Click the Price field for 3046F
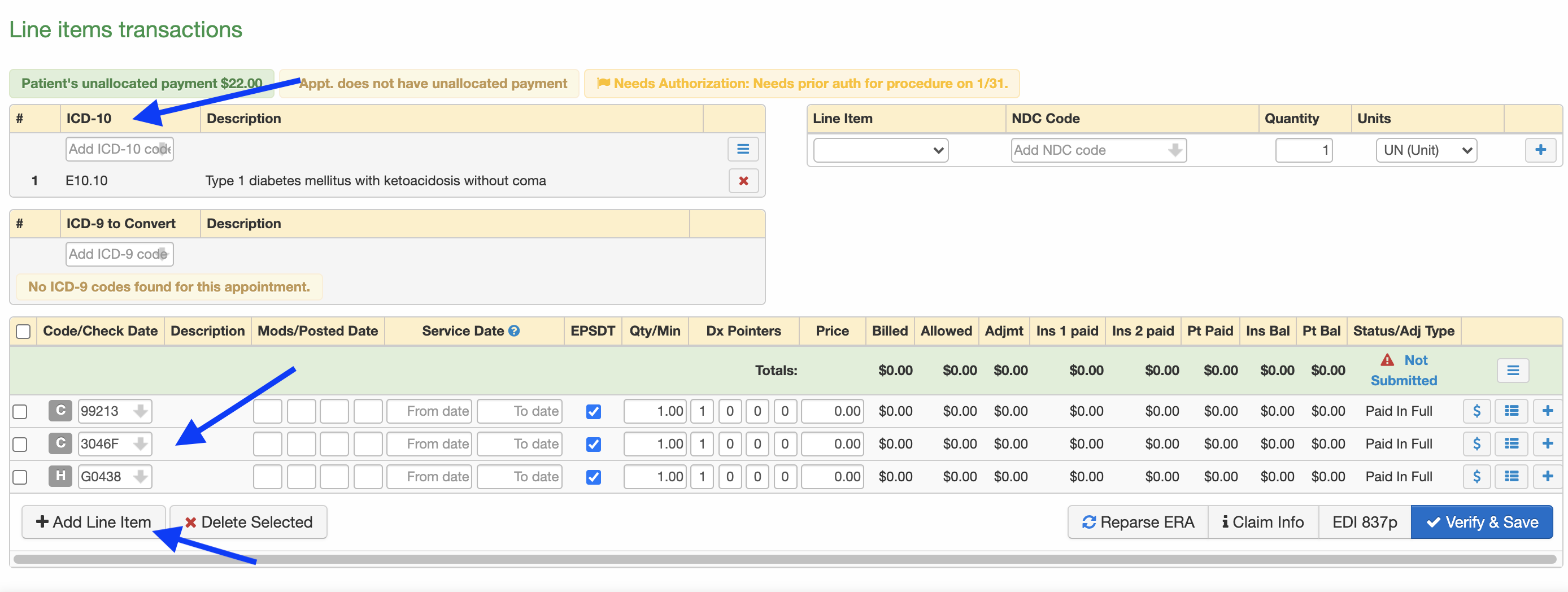This screenshot has height=592, width=1568. (x=832, y=444)
